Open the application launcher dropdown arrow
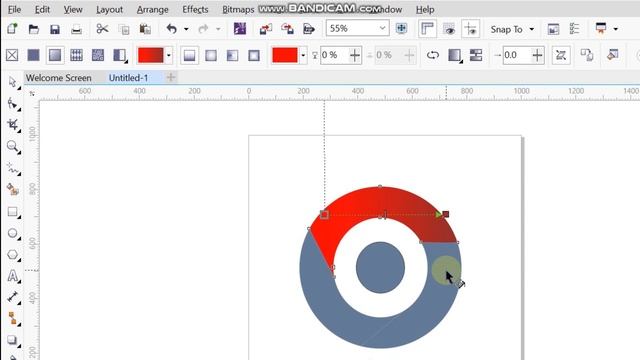This screenshot has height=360, width=640. coord(616,29)
